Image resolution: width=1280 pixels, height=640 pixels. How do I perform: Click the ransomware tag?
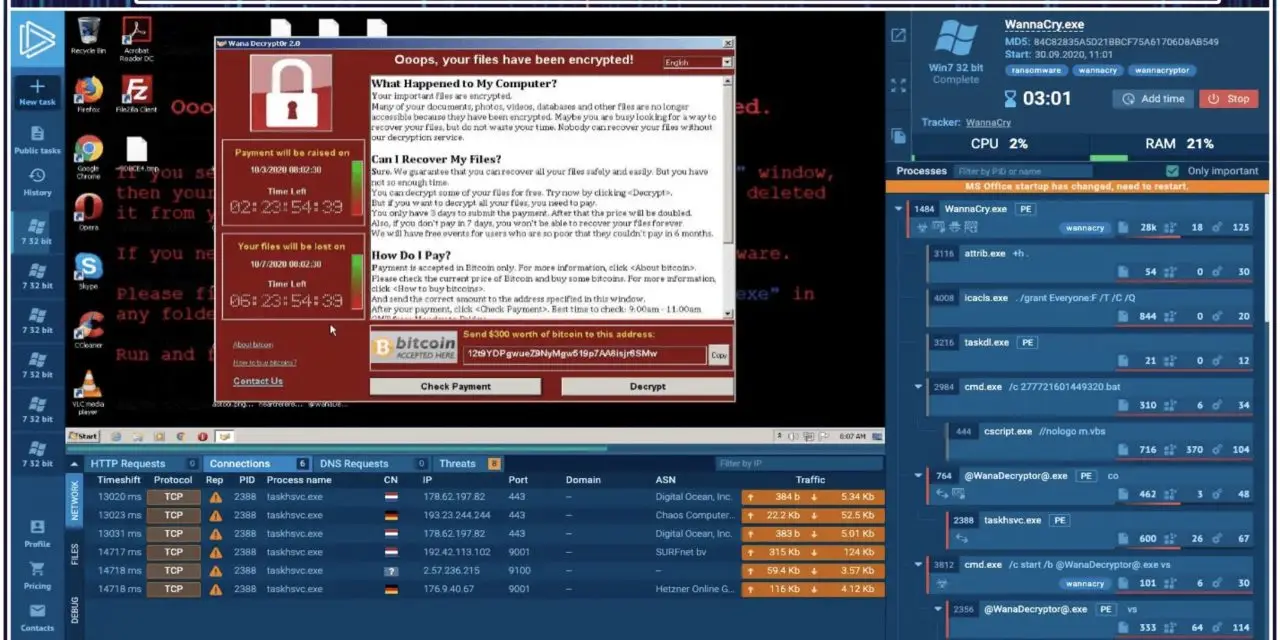click(x=1036, y=71)
